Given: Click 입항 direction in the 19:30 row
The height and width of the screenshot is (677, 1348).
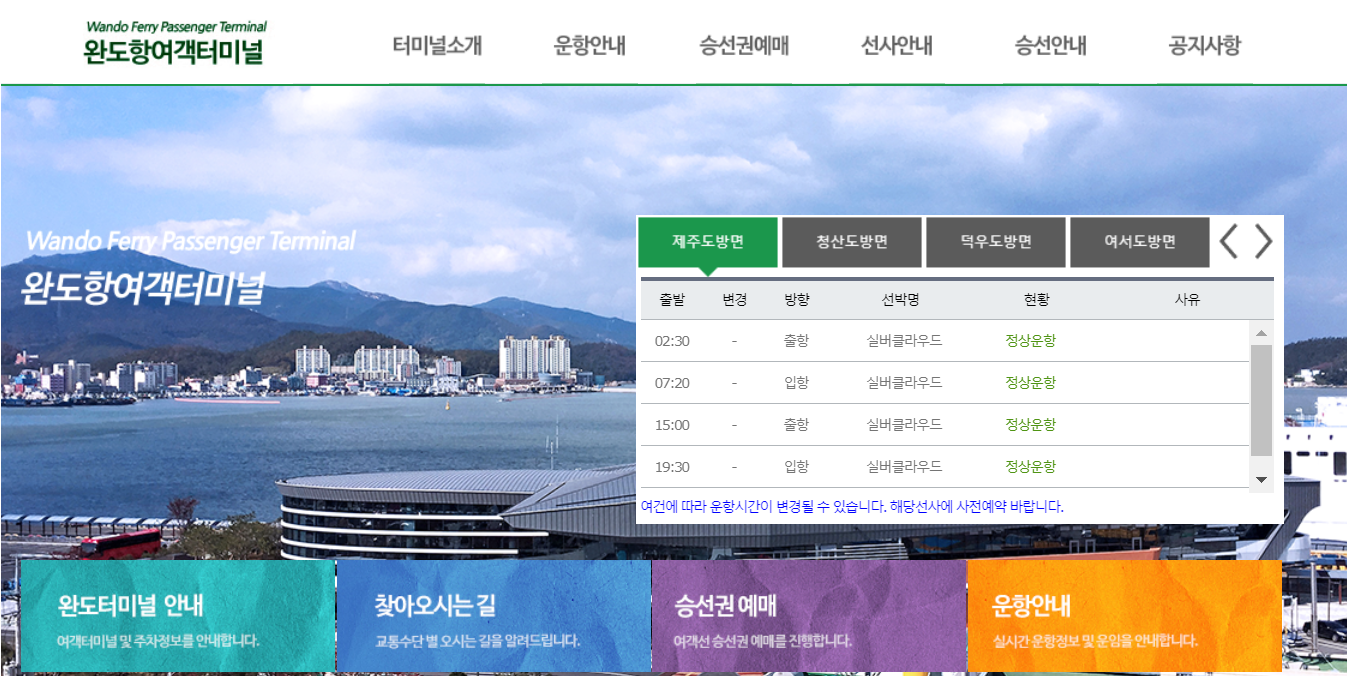Looking at the screenshot, I should pos(797,467).
